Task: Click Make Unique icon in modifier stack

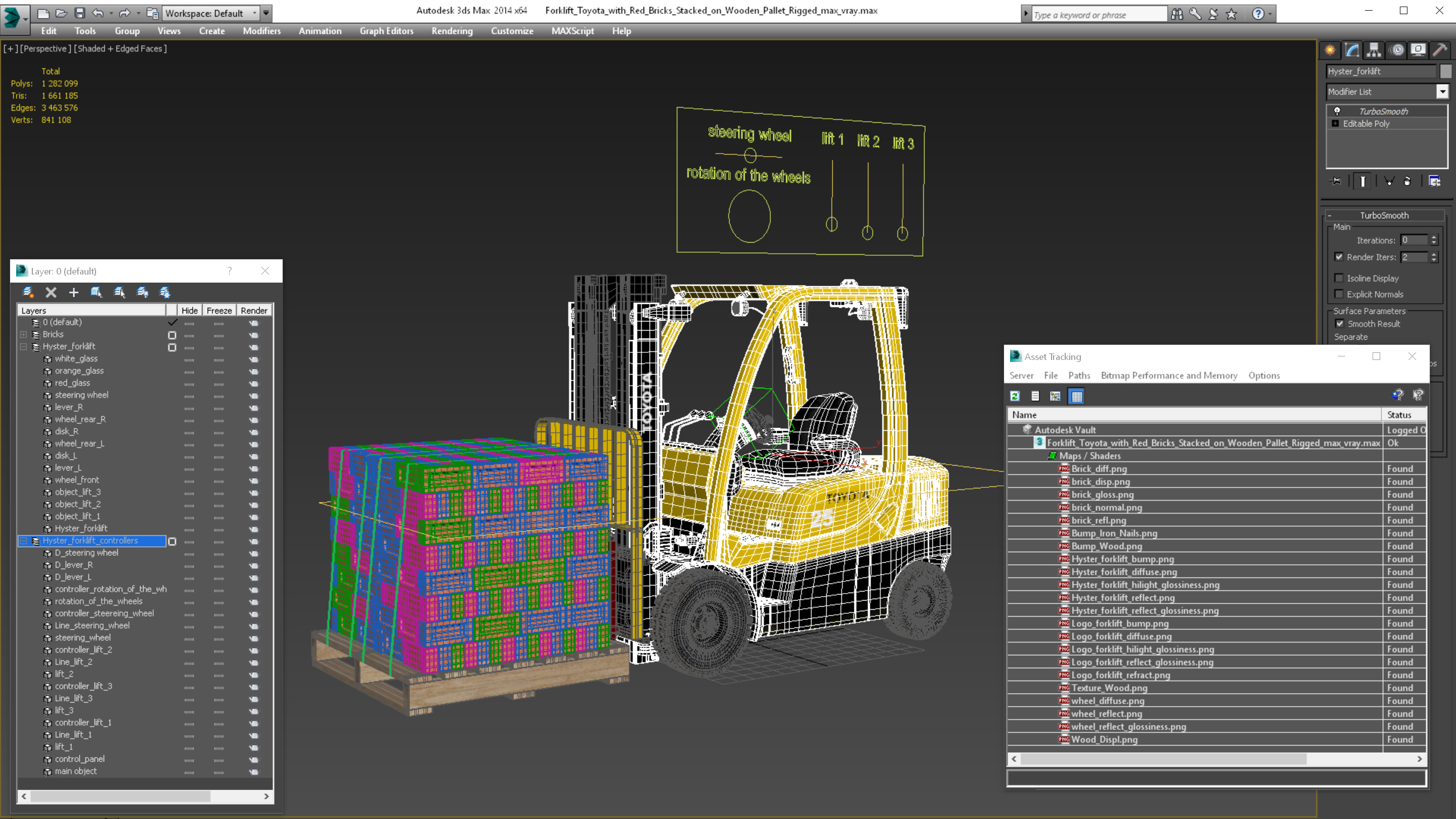Action: [1389, 181]
